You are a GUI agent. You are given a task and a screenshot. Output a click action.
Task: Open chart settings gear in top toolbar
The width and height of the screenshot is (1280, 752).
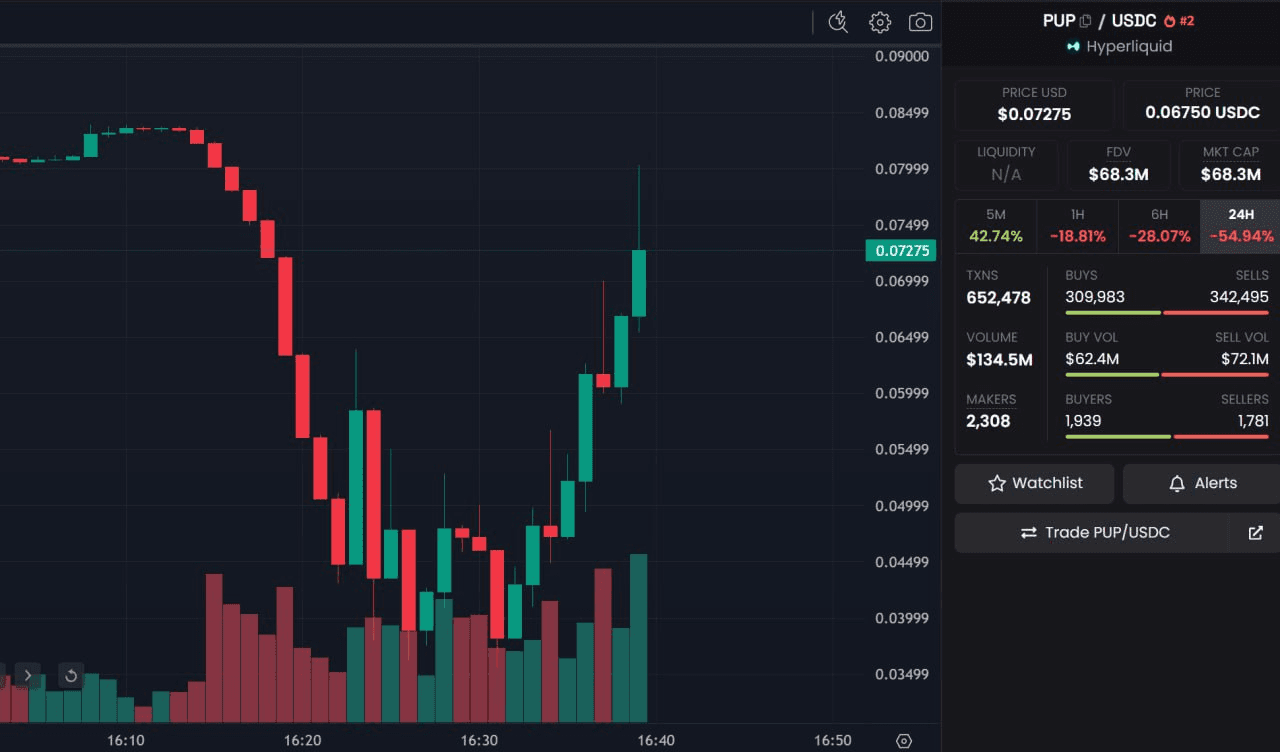click(880, 22)
